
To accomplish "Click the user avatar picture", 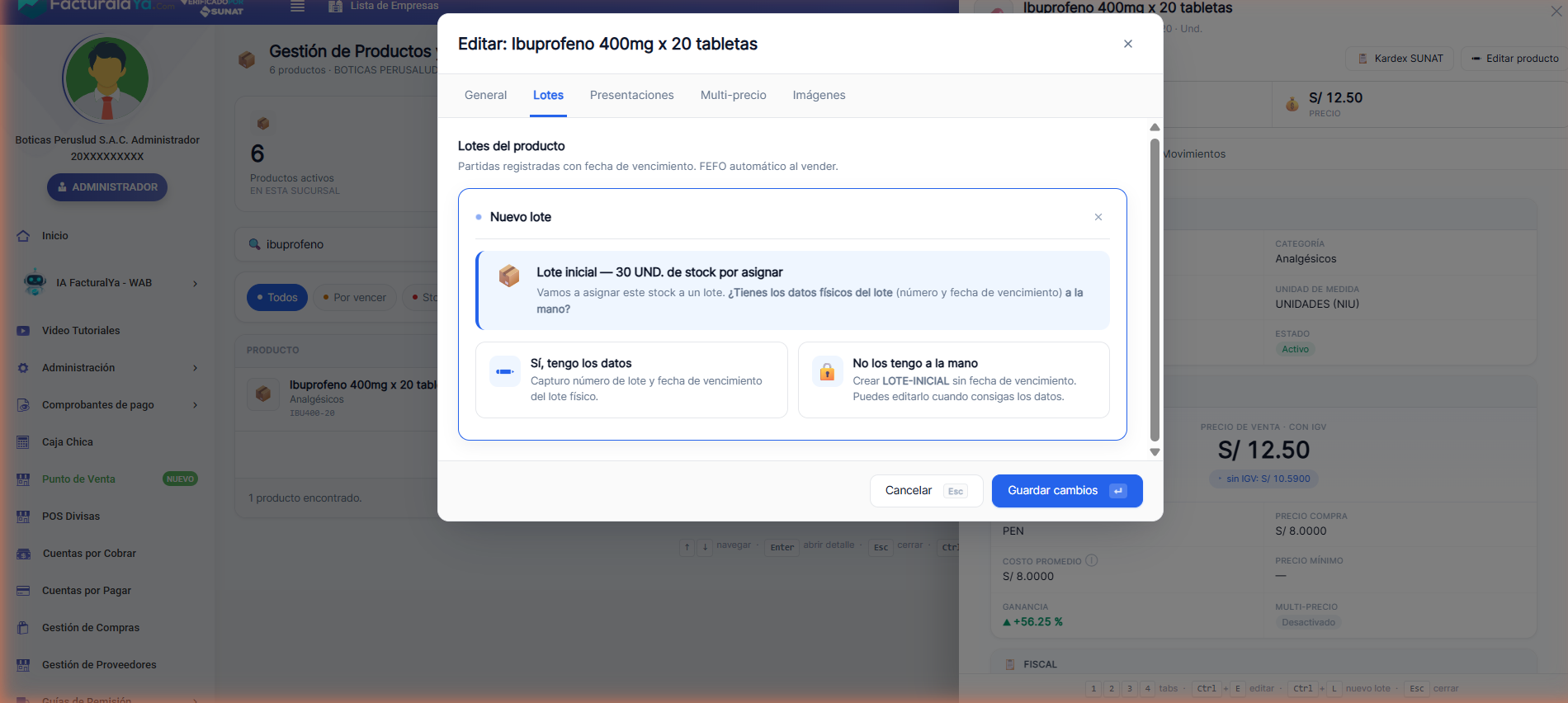I will pyautogui.click(x=106, y=79).
